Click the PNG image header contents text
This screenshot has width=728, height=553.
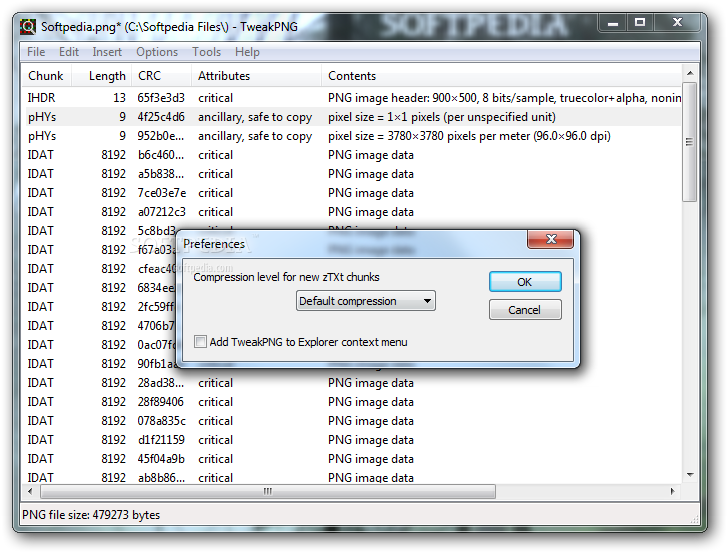coord(504,98)
